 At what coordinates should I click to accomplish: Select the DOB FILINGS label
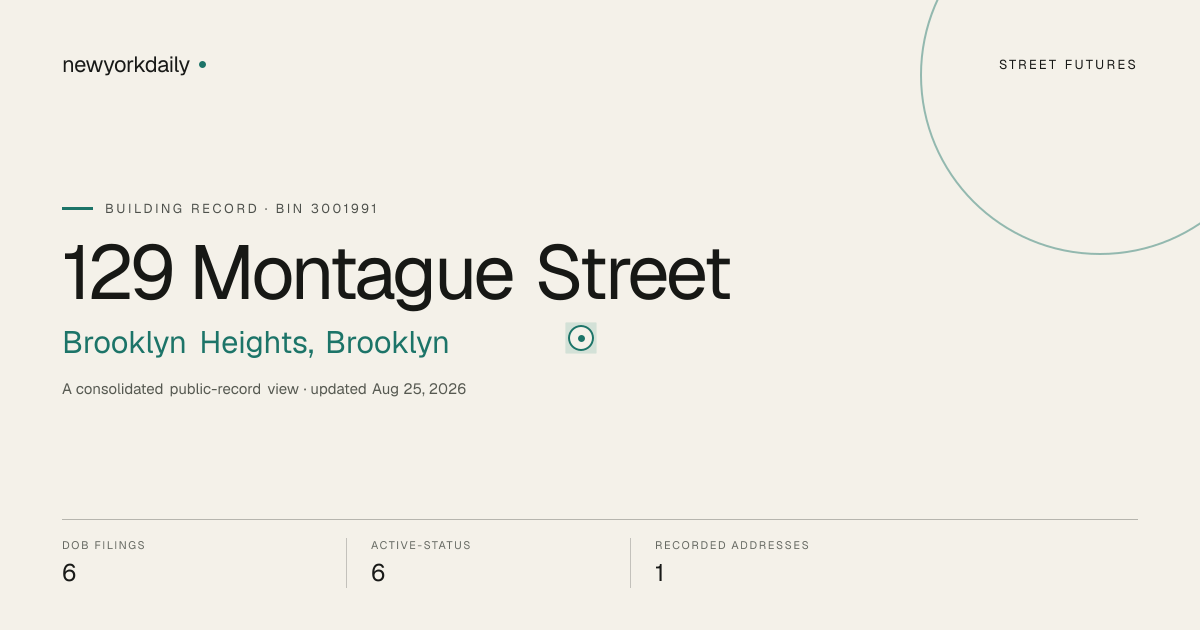pos(104,545)
